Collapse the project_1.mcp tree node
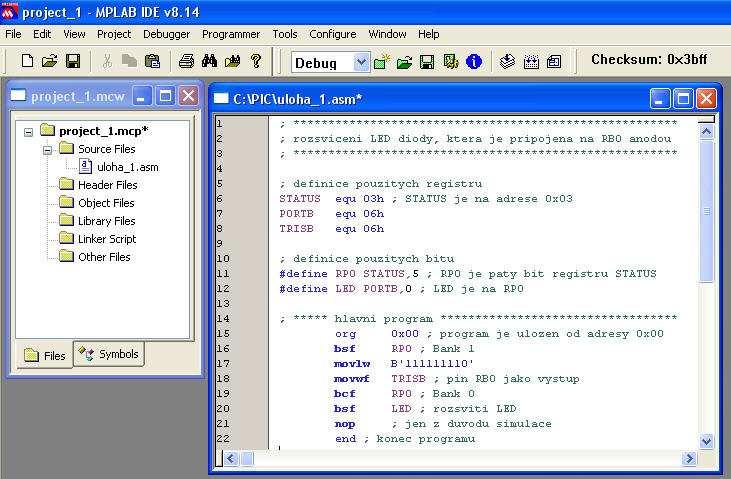The image size is (731, 479). (28, 132)
